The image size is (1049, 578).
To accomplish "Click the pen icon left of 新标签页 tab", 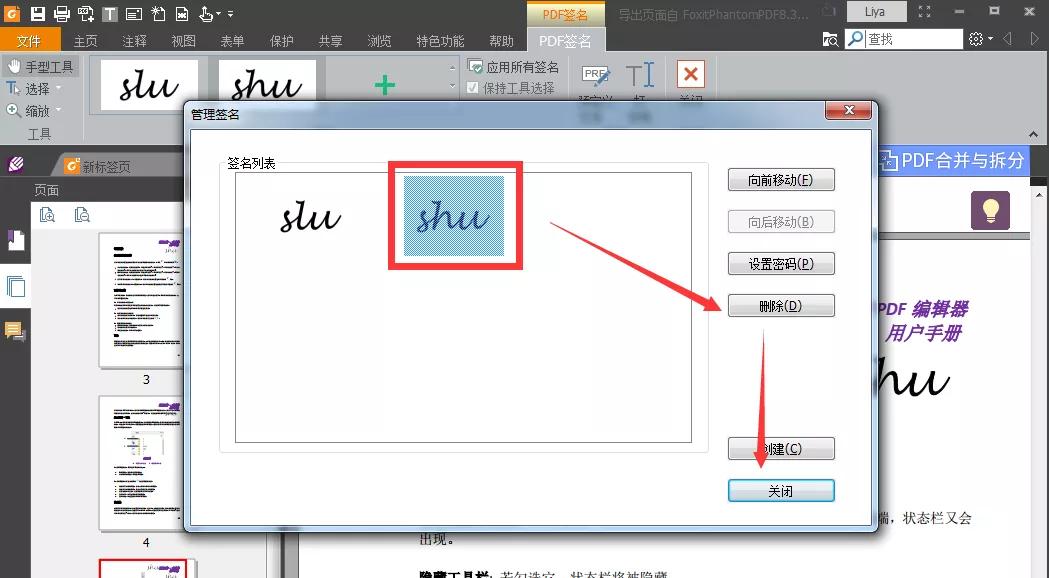I will pyautogui.click(x=16, y=165).
